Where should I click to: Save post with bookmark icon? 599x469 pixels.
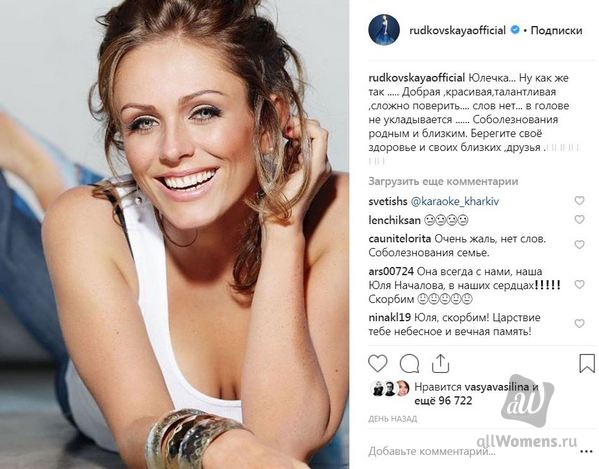(x=587, y=363)
